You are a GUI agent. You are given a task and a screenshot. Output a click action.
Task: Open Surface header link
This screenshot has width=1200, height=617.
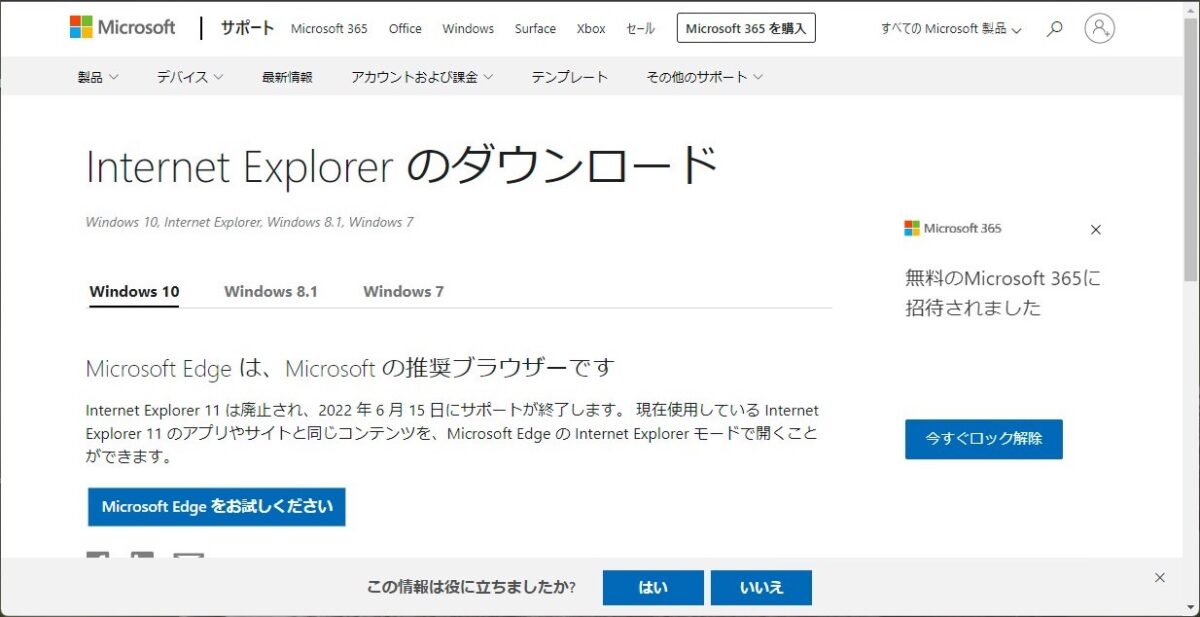tap(535, 29)
